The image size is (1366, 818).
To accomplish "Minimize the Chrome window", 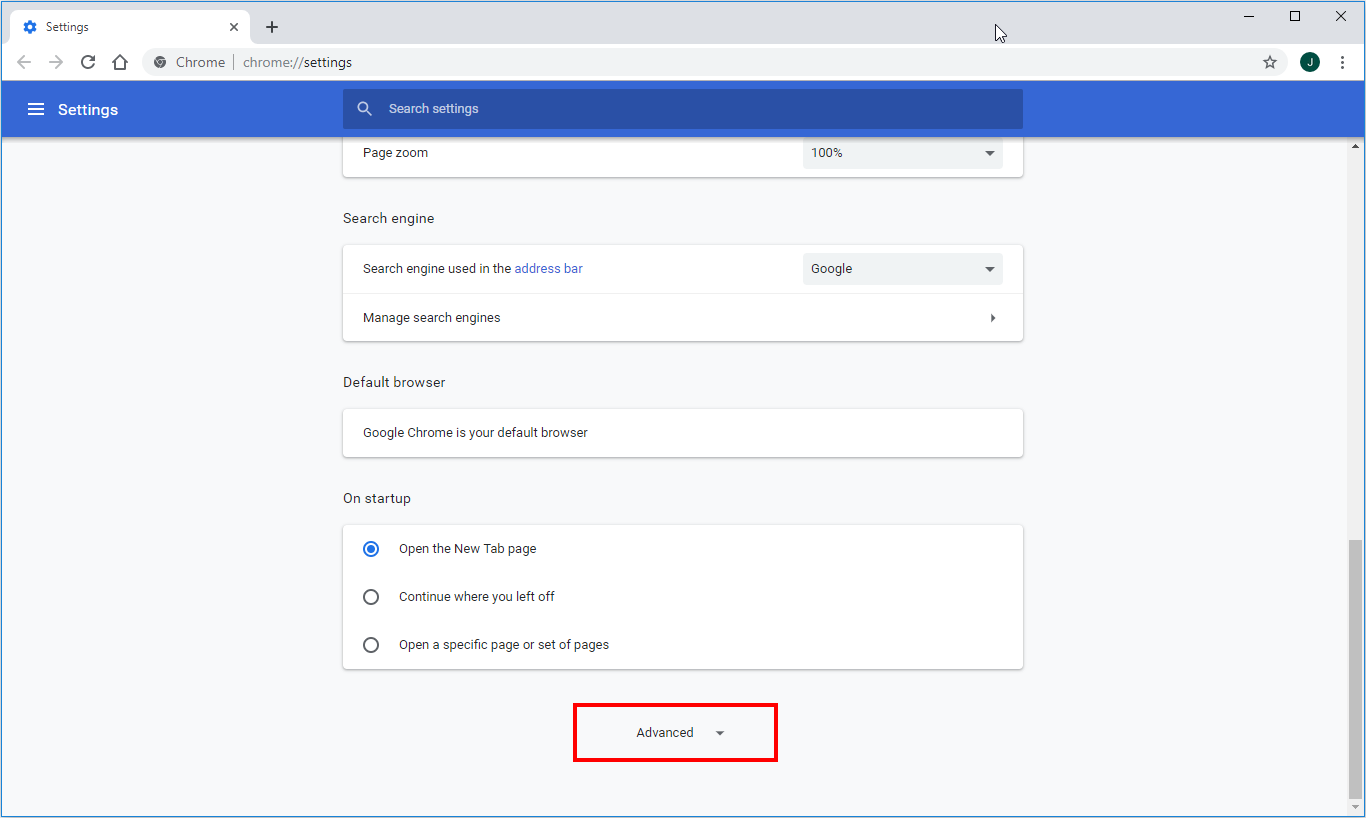I will [x=1249, y=16].
